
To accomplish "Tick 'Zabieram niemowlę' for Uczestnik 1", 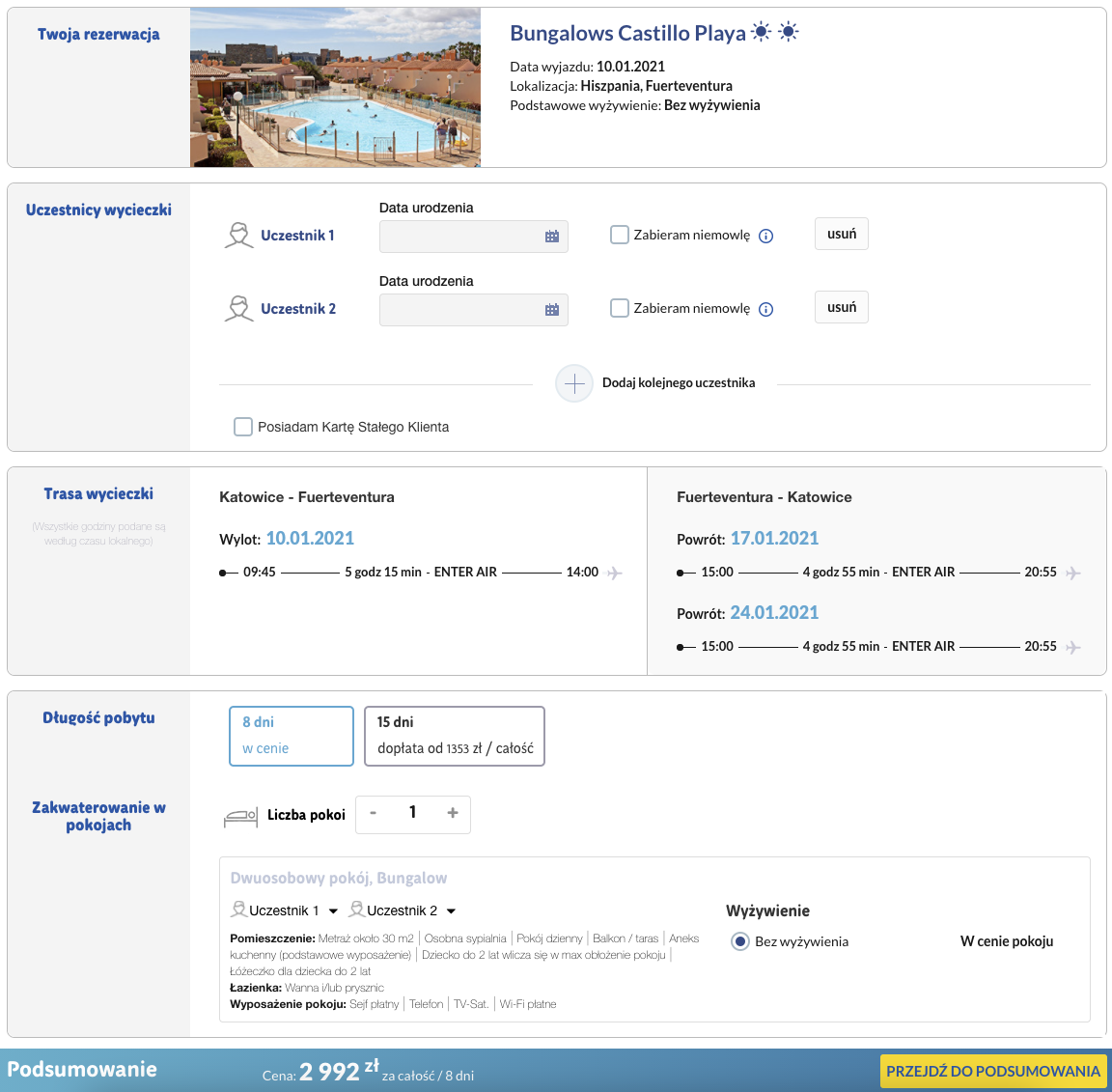I will pyautogui.click(x=619, y=235).
